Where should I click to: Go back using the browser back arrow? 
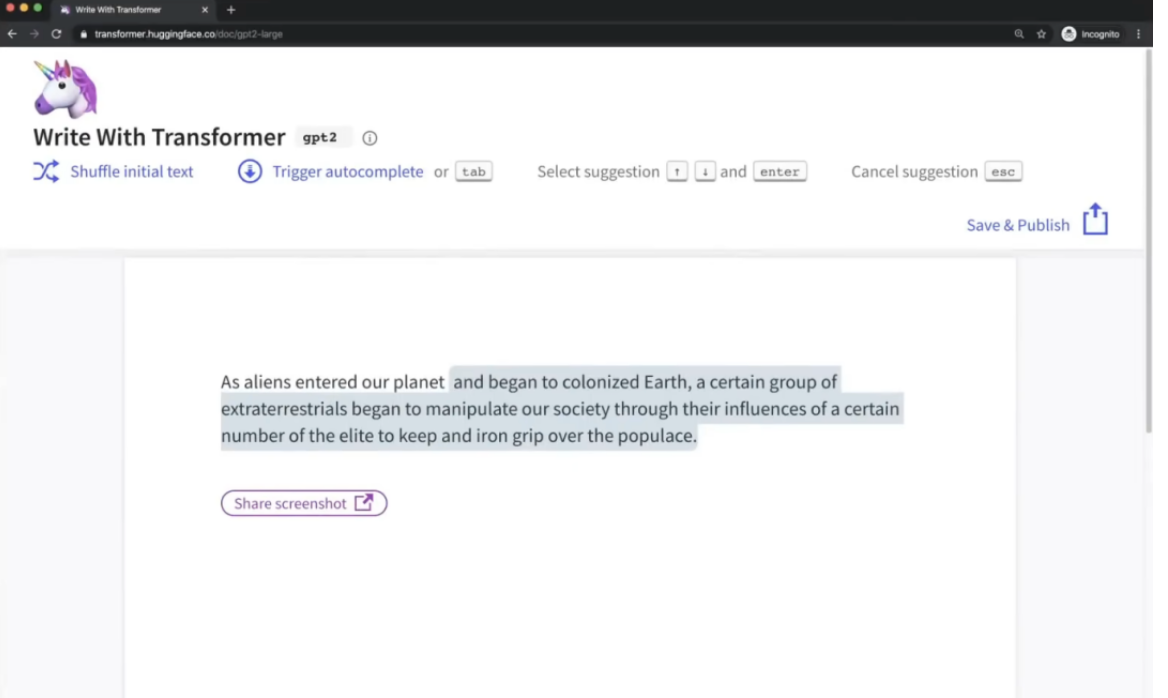tap(12, 34)
